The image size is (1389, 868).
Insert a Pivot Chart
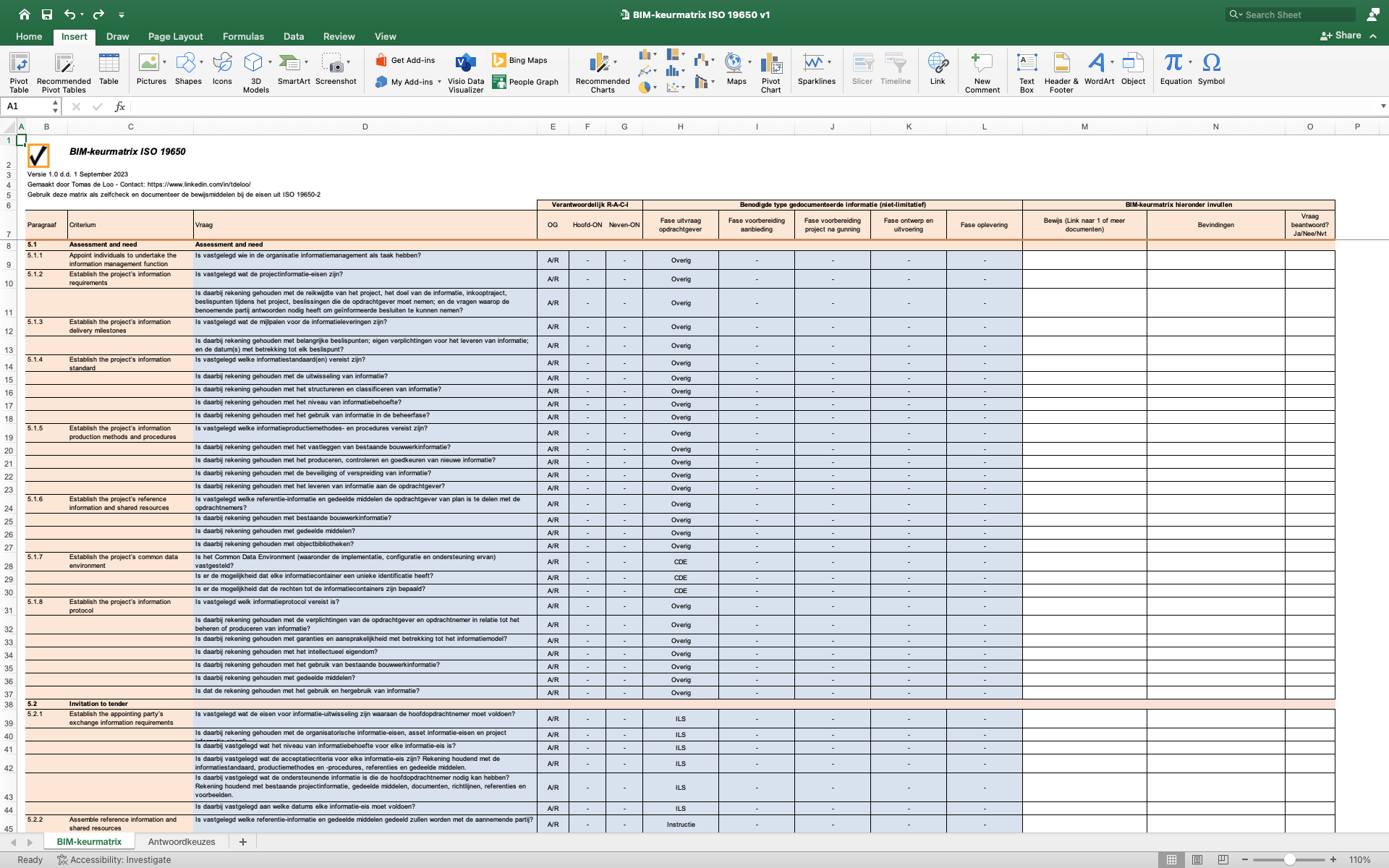[x=771, y=72]
